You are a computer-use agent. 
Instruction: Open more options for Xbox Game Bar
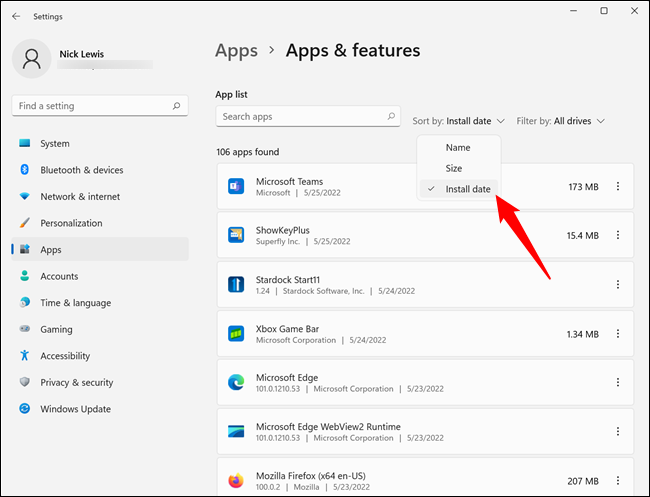[618, 333]
